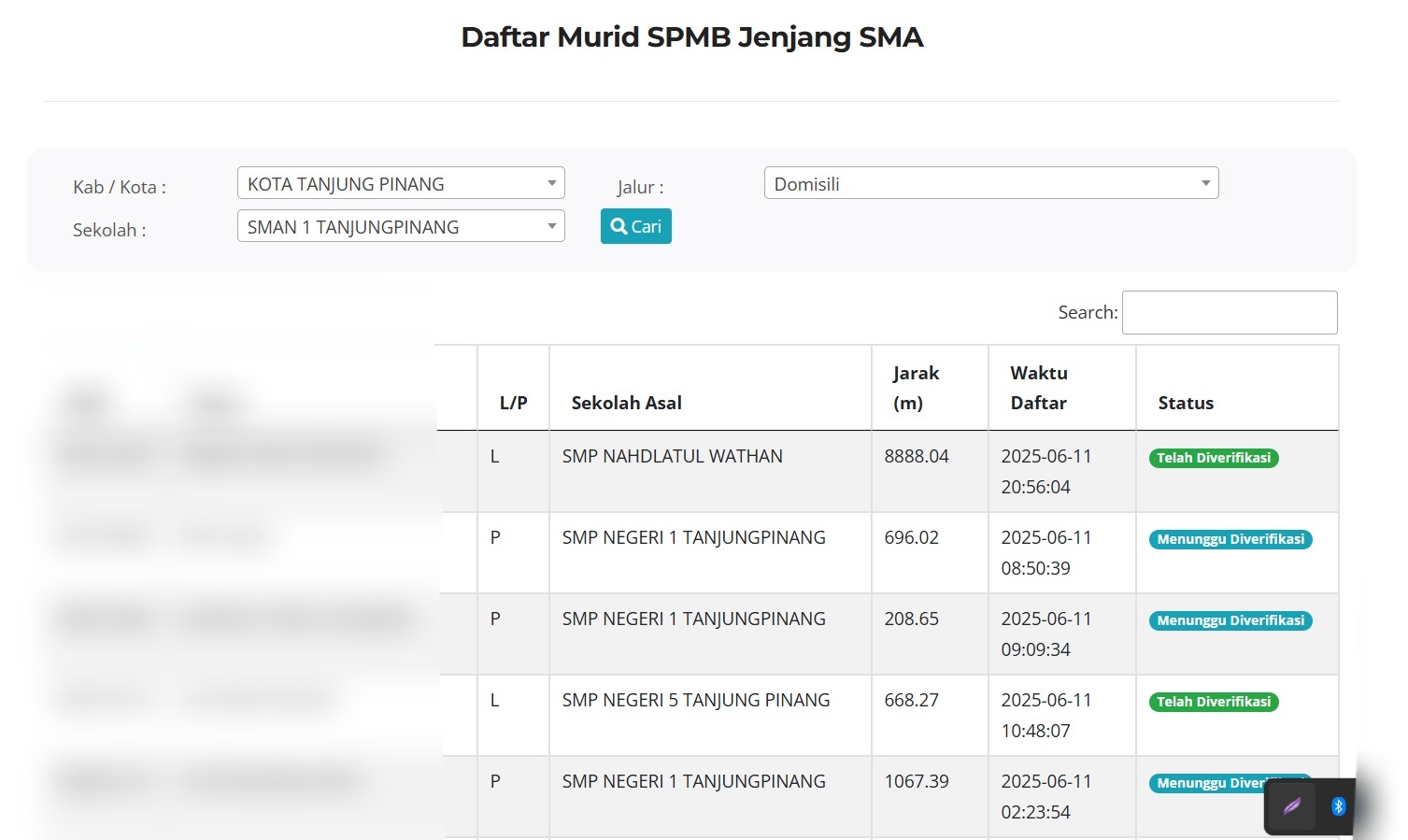Click the purple feather icon in overlay
1408x840 pixels.
tap(1292, 806)
